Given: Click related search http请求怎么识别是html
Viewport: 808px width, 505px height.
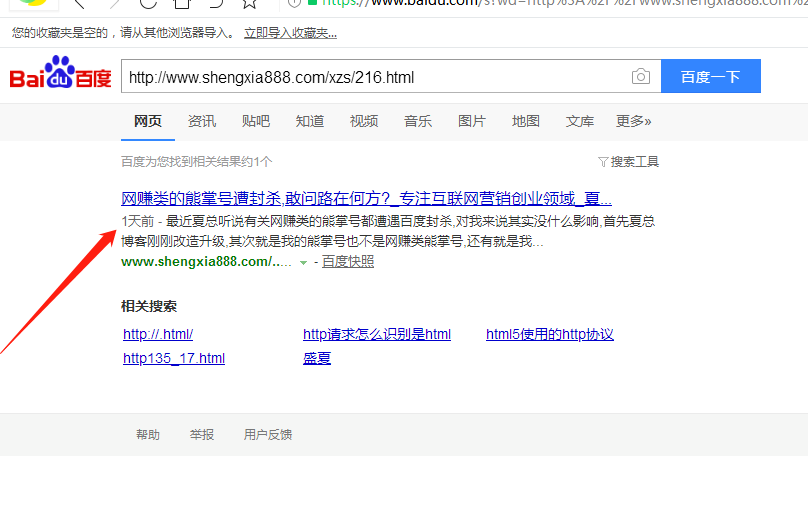Looking at the screenshot, I should (x=377, y=334).
